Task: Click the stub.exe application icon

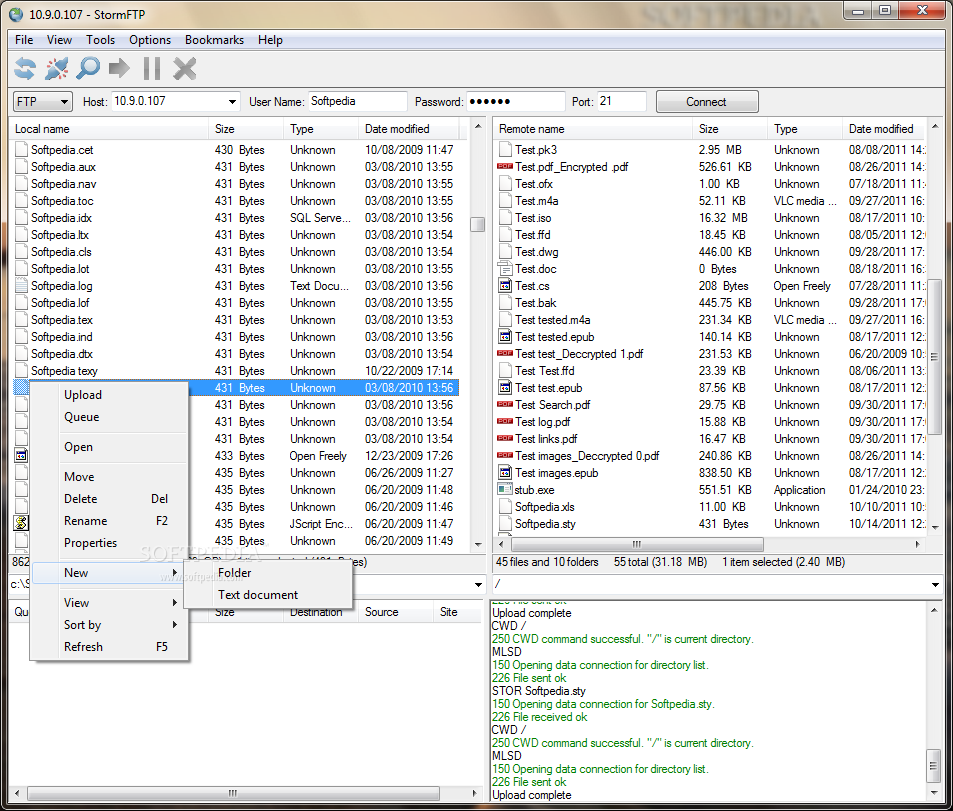Action: pos(504,489)
